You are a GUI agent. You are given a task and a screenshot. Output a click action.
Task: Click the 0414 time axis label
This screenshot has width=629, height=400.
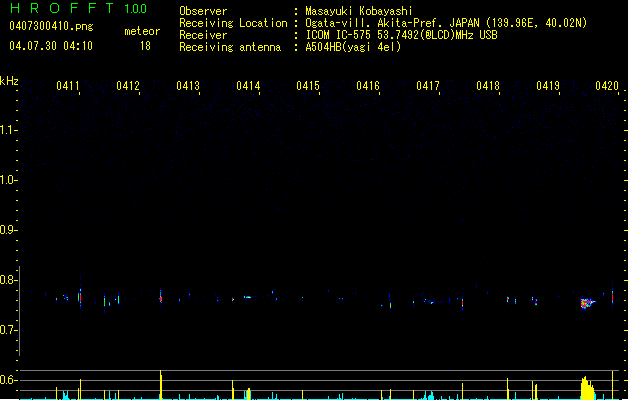tap(248, 85)
